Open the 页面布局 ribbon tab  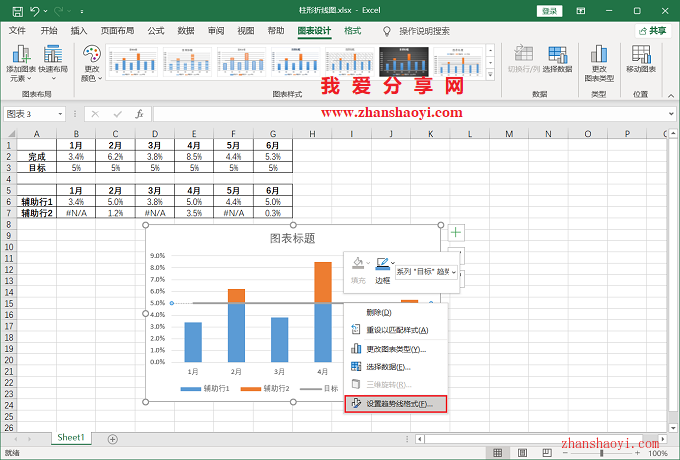pyautogui.click(x=117, y=31)
